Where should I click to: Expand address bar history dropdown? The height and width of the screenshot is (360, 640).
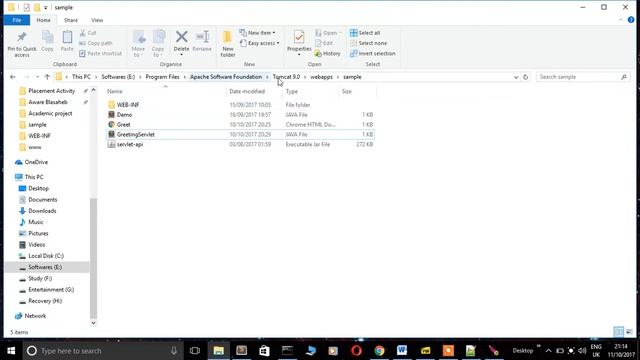click(x=516, y=77)
